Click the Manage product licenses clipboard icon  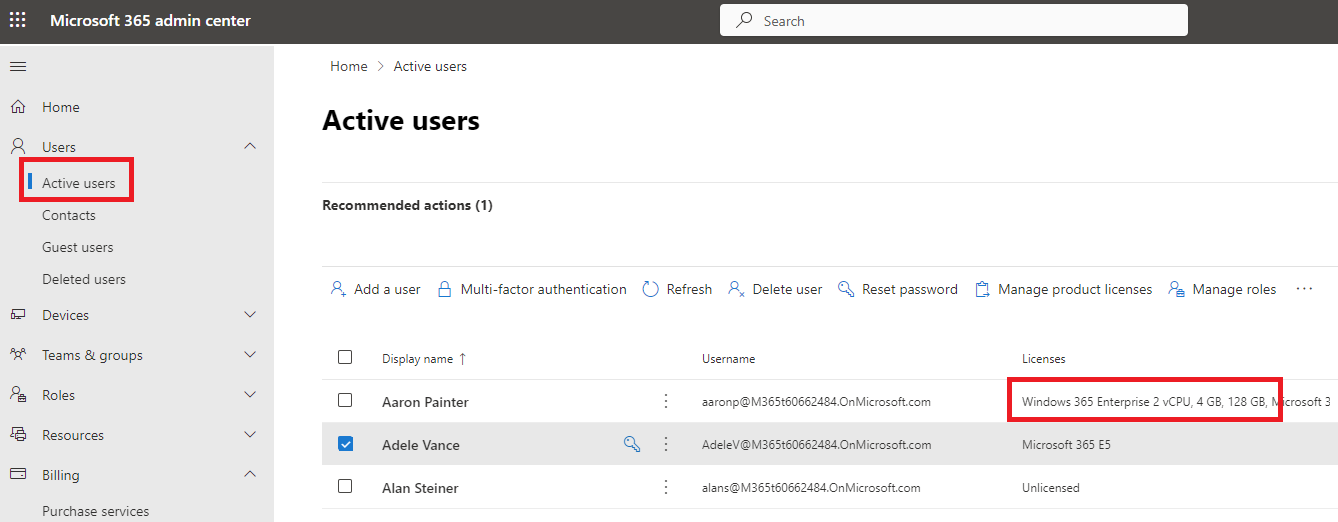pyautogui.click(x=982, y=289)
